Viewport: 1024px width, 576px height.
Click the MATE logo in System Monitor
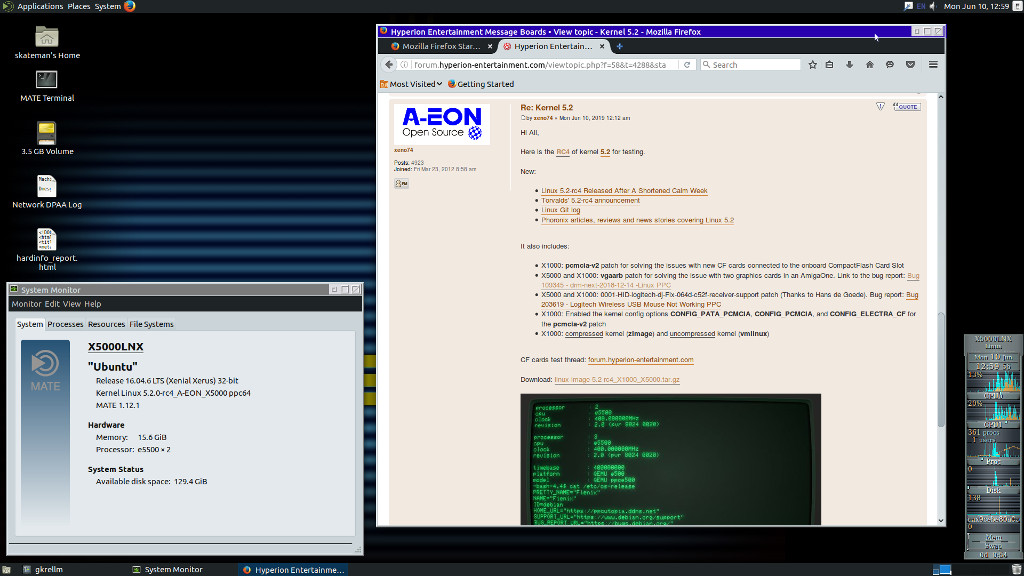coord(45,371)
